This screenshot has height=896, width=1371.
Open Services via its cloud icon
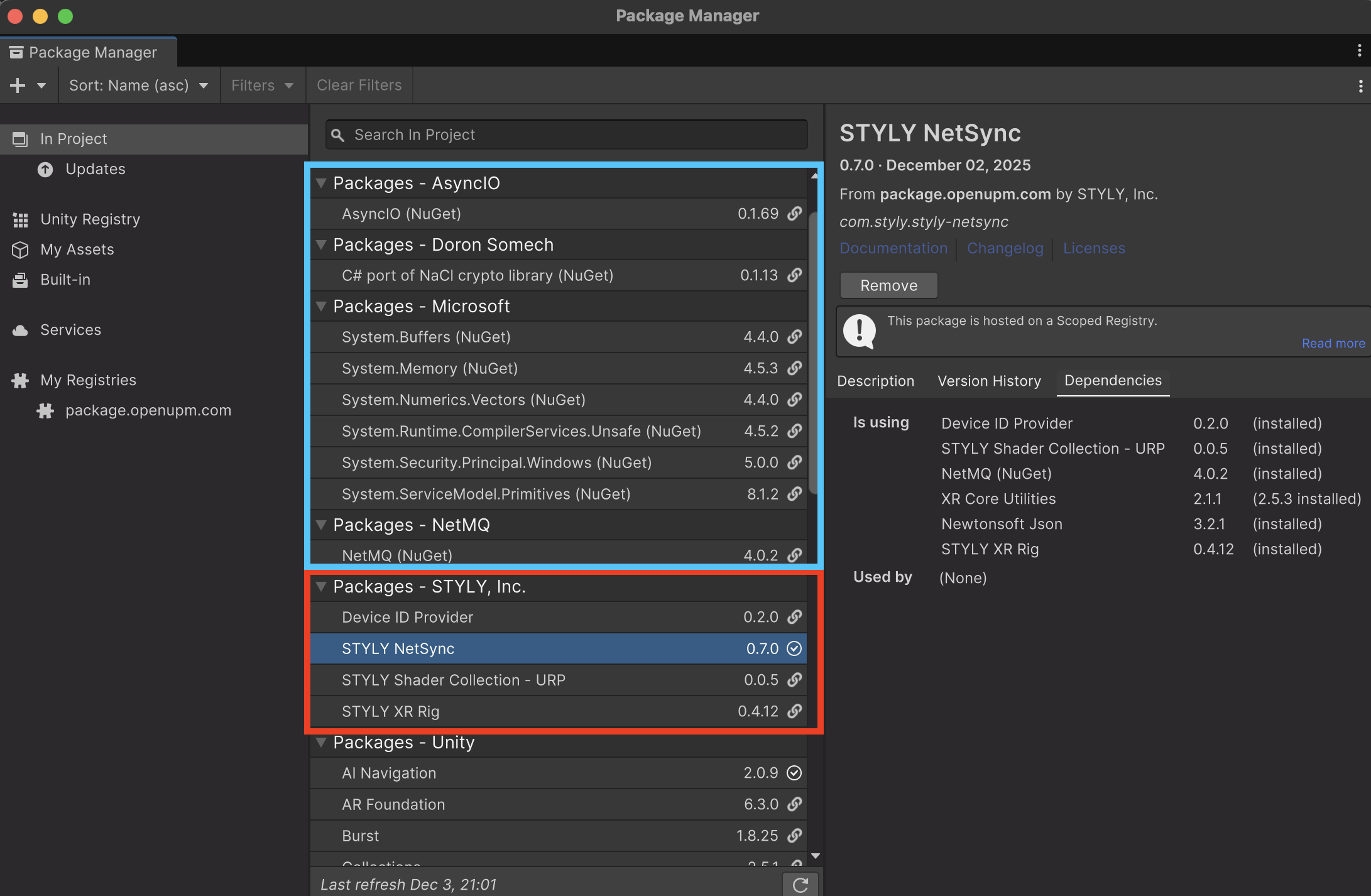click(x=20, y=330)
